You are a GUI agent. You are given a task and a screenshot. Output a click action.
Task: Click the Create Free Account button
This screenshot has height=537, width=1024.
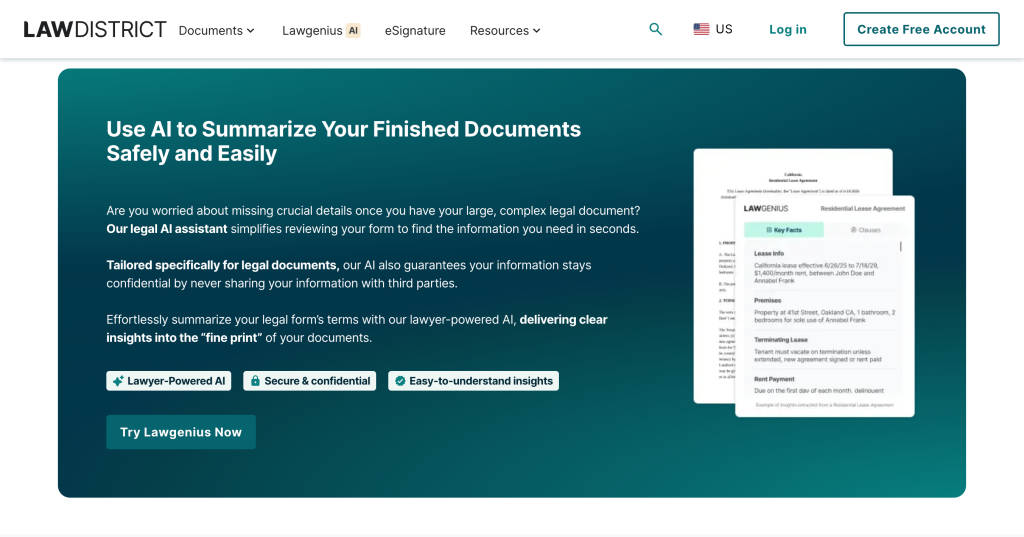click(921, 30)
